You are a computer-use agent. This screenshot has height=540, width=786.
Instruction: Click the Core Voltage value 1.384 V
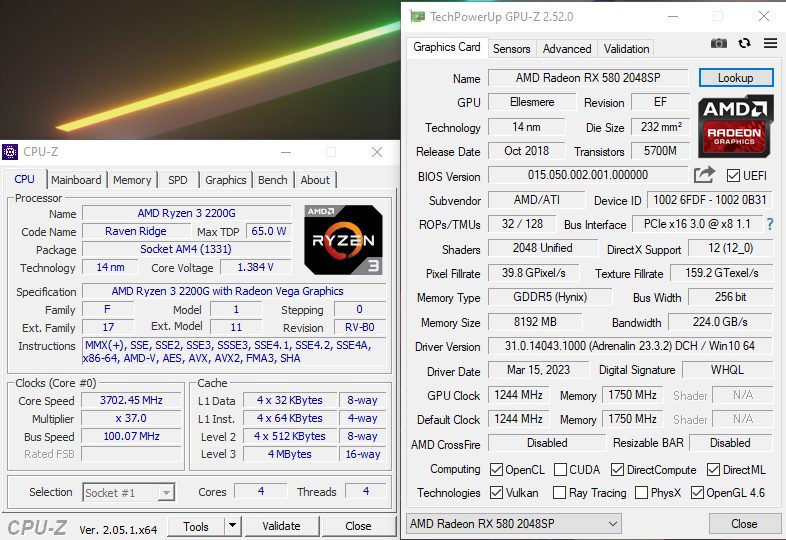point(255,267)
